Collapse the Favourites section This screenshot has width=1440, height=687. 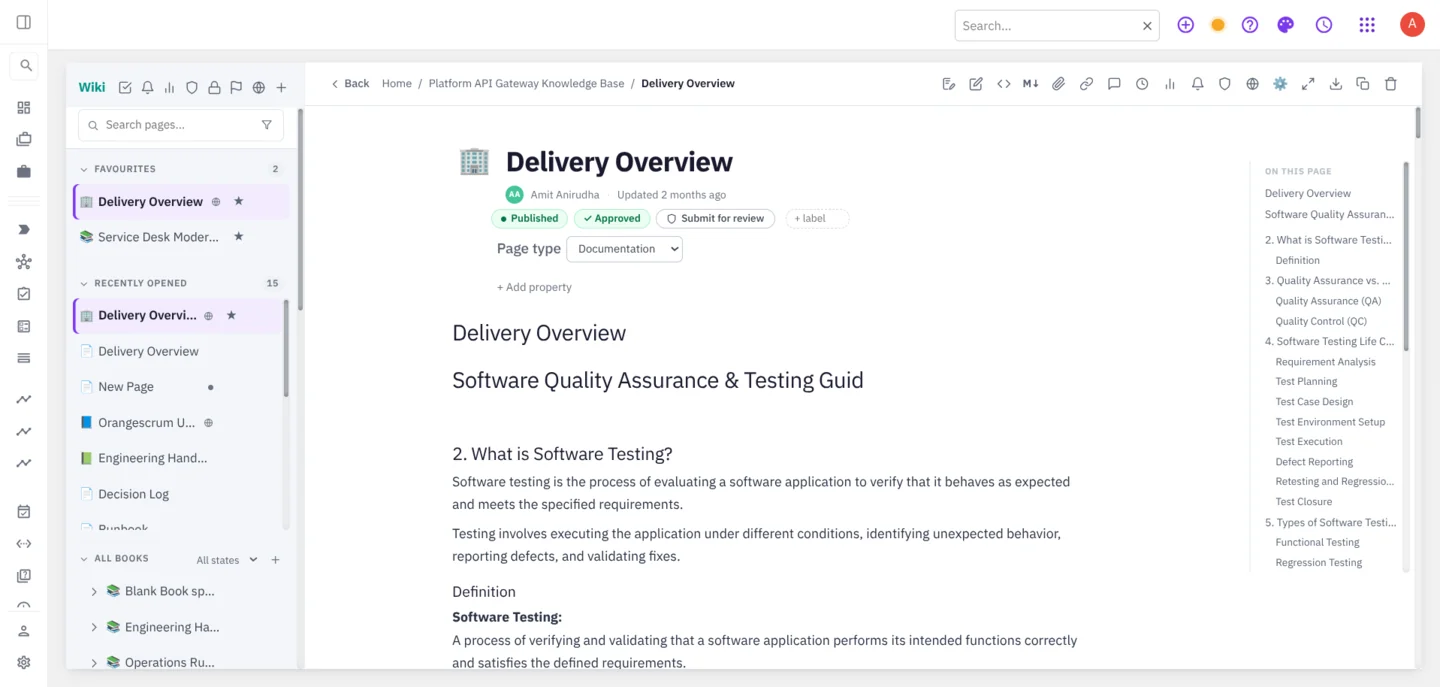pyautogui.click(x=84, y=169)
